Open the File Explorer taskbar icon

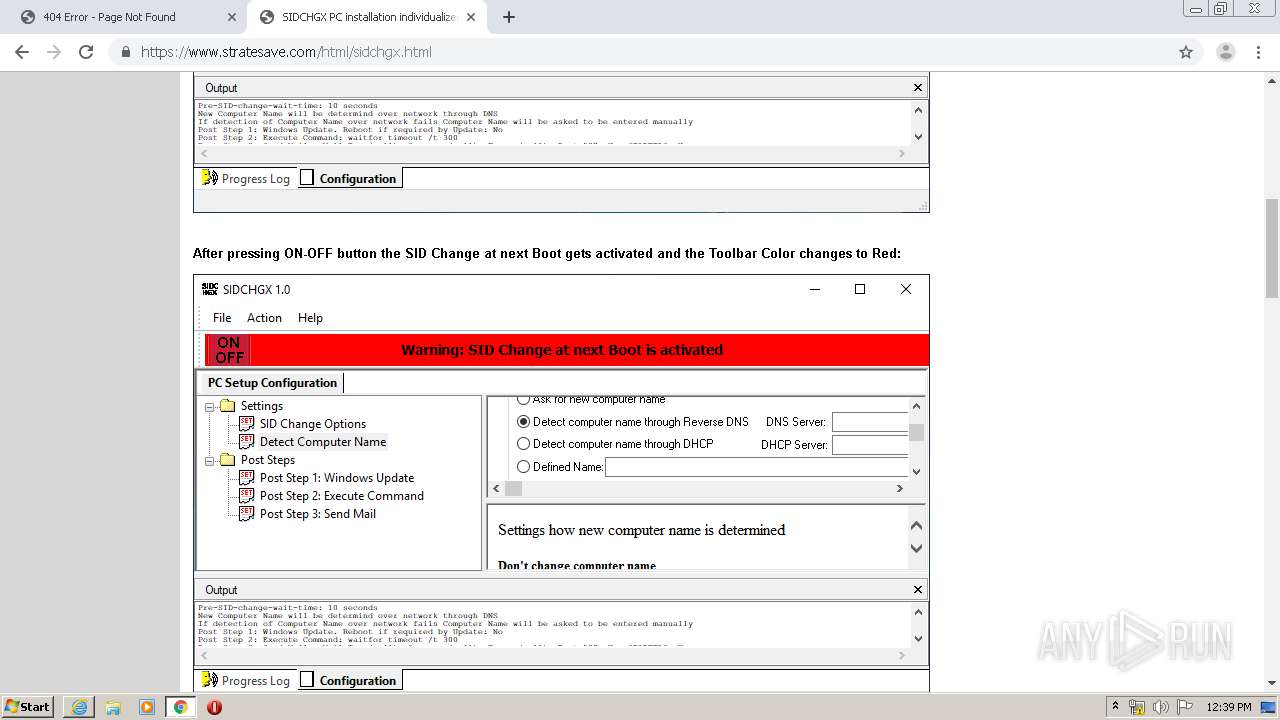(x=113, y=707)
